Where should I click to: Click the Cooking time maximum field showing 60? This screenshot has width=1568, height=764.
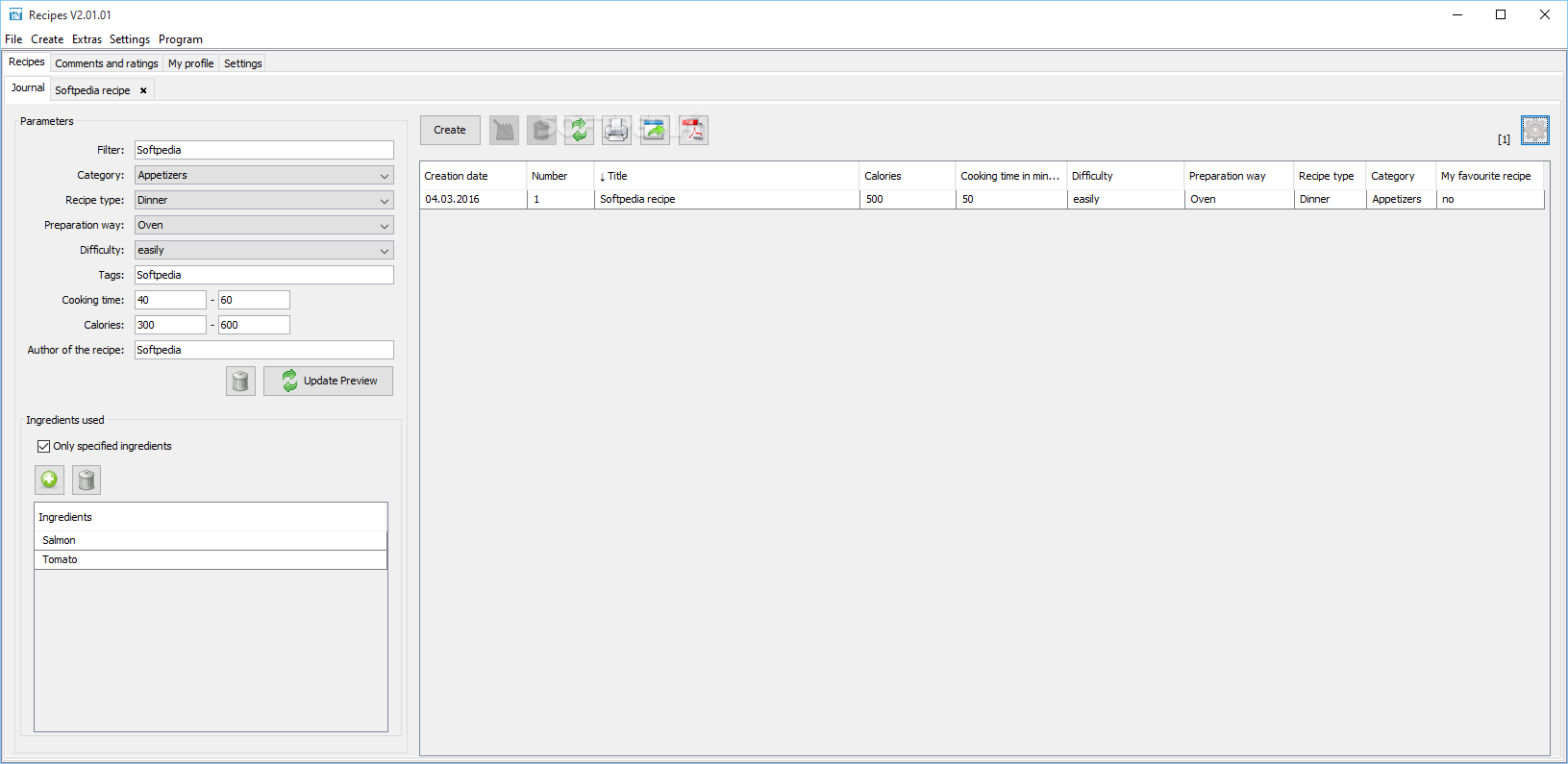(254, 300)
